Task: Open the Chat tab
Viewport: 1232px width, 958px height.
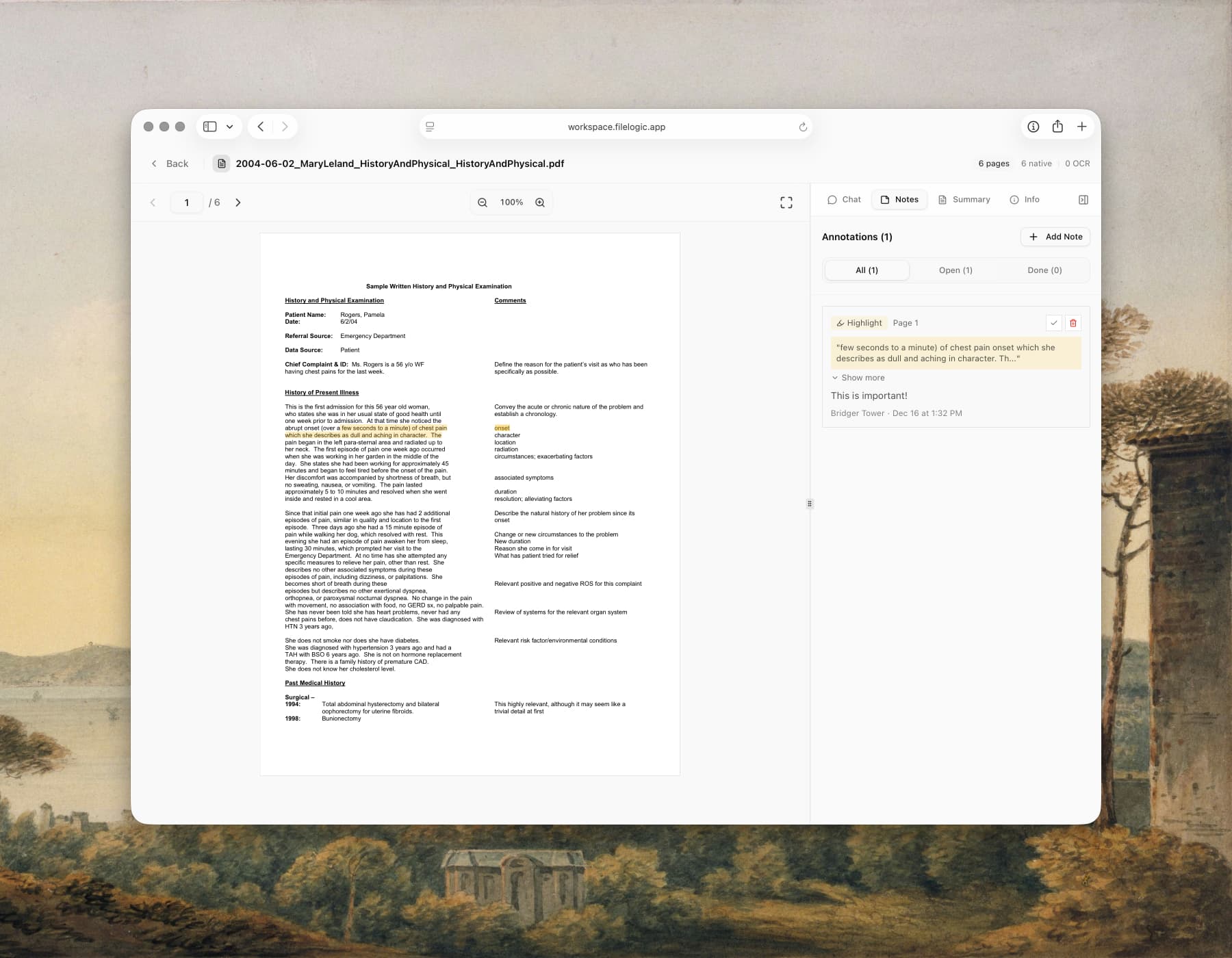Action: pos(844,199)
